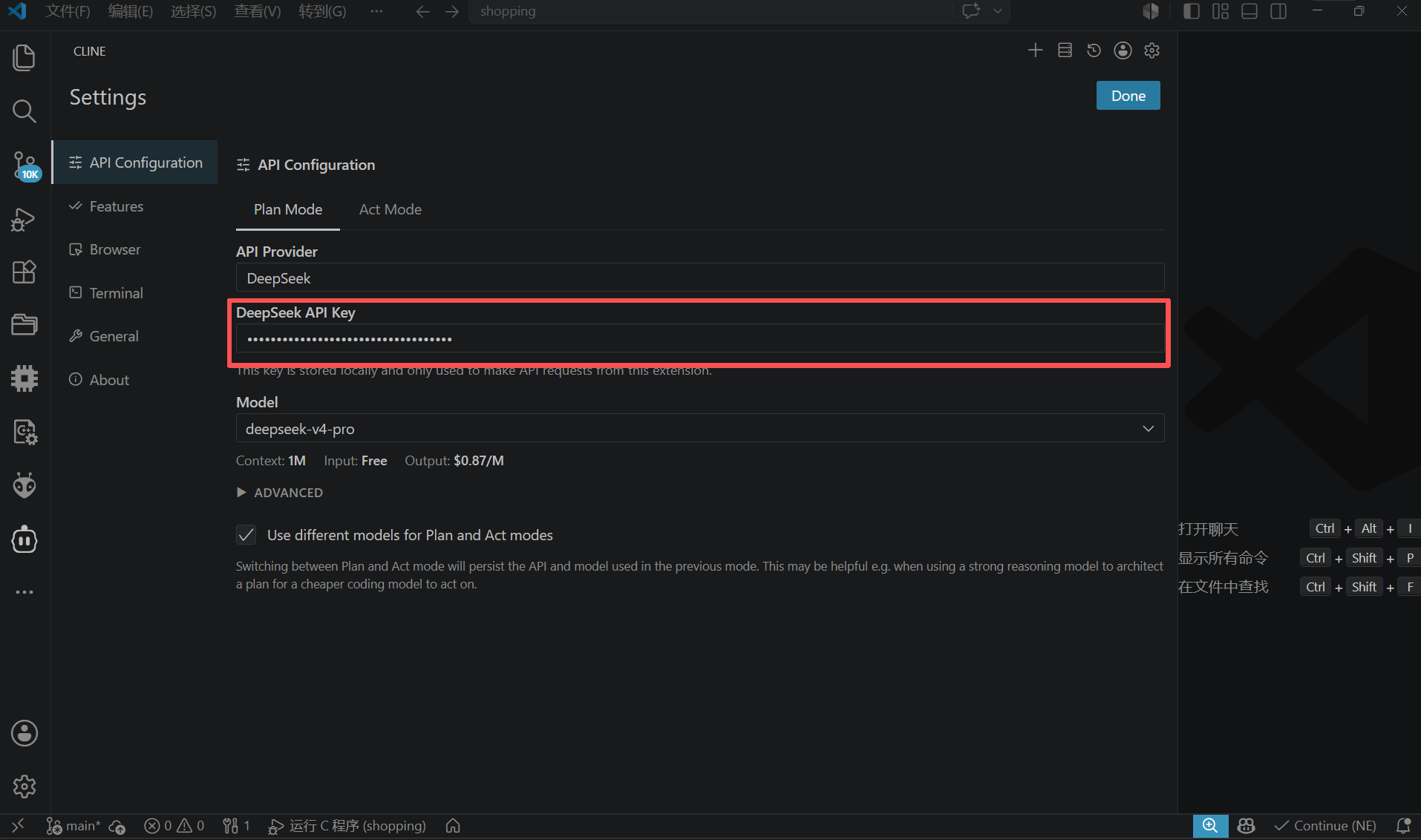
Task: Open remote window indicator in status bar
Action: [18, 826]
